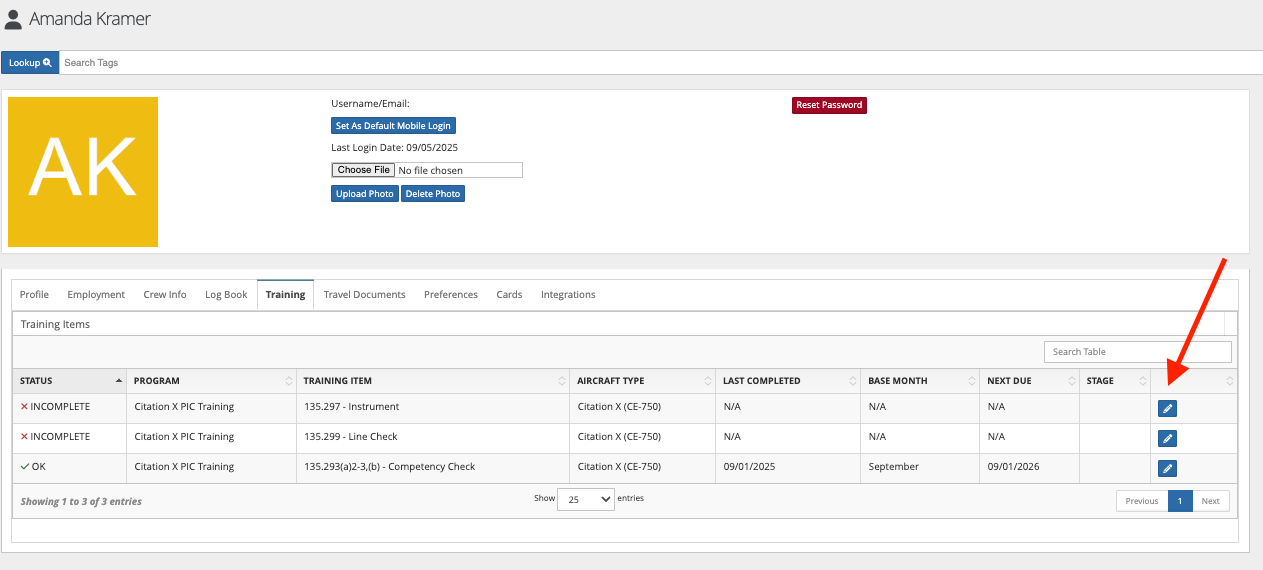
Task: Click the Lookup search button
Action: point(30,62)
